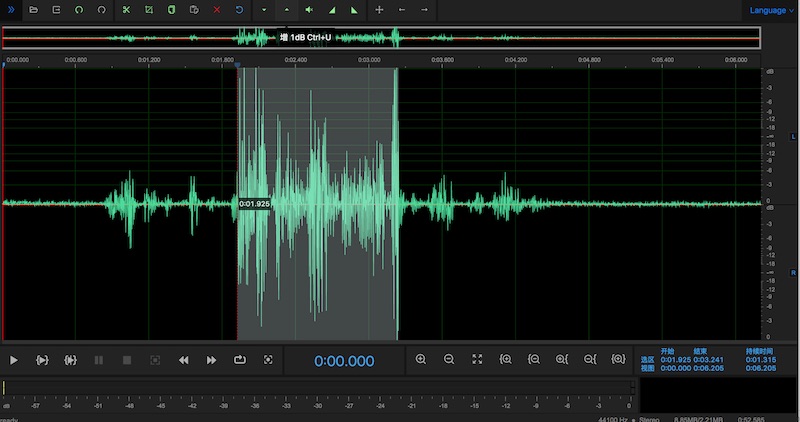800x422 pixels.
Task: Apply the Fade In effect
Action: 332,9
